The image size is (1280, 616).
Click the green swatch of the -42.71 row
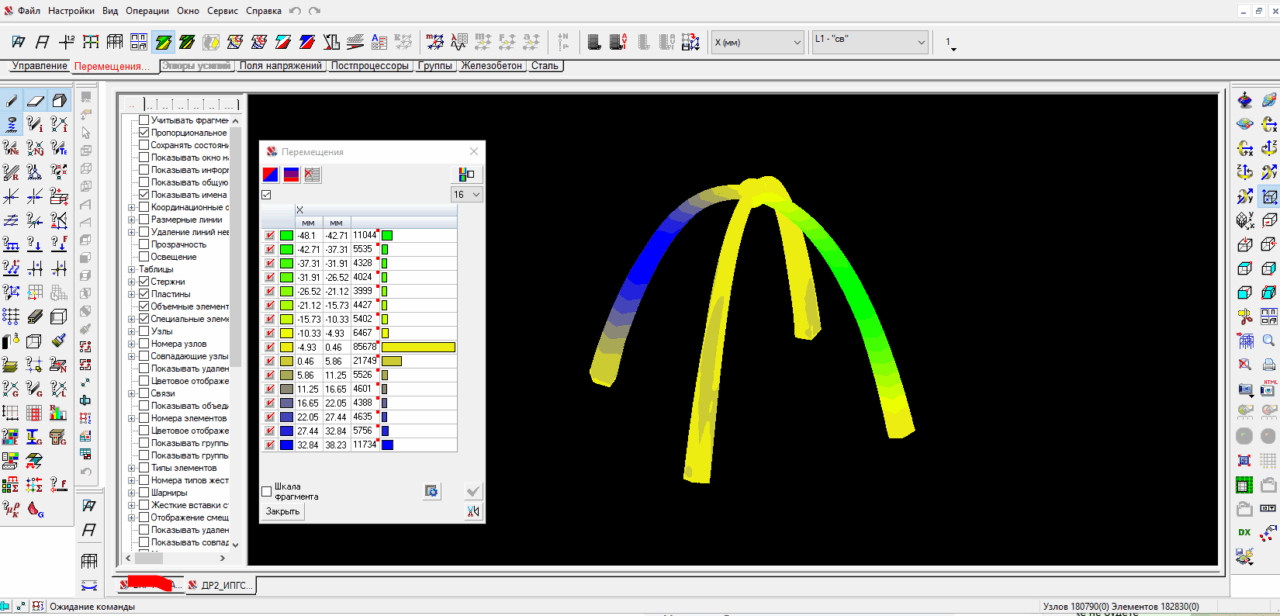tap(287, 249)
